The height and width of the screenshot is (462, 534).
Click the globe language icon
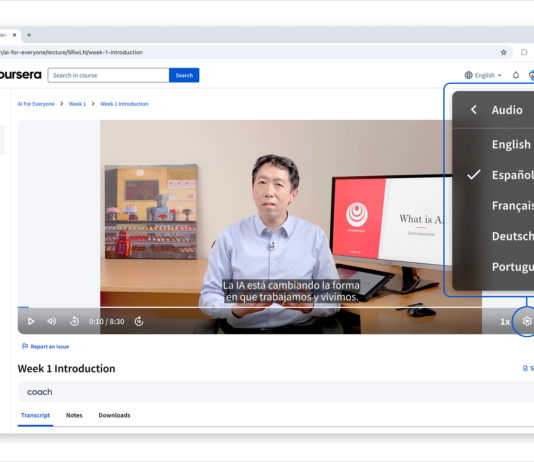(x=469, y=75)
